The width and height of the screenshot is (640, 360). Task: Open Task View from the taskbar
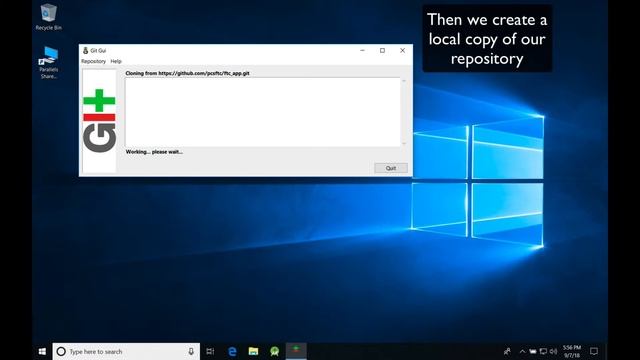tap(210, 351)
